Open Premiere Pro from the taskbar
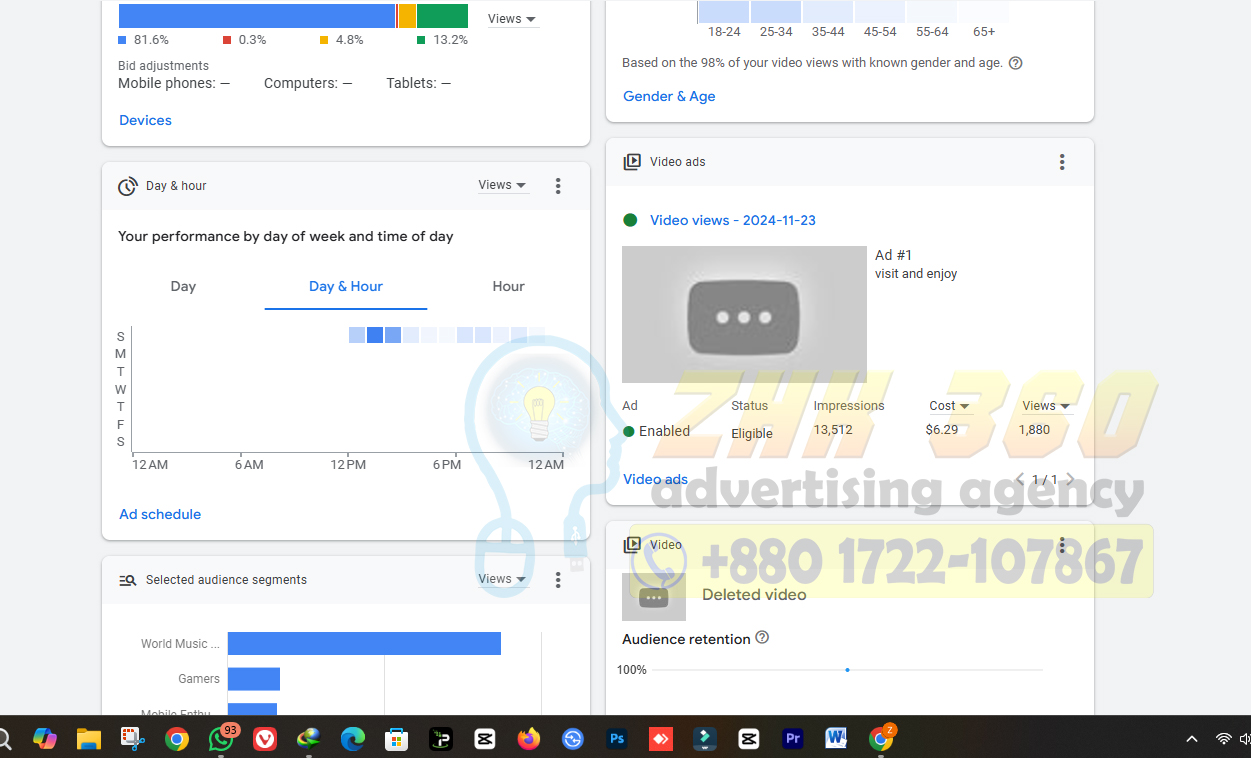Viewport: 1251px width, 758px height. pos(793,739)
